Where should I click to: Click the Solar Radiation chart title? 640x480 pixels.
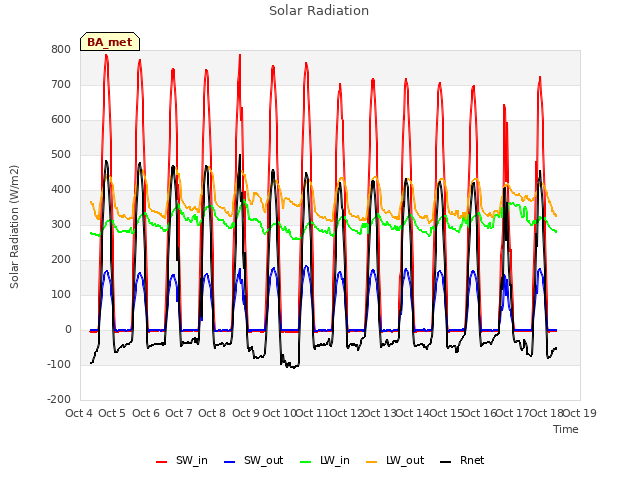(319, 11)
